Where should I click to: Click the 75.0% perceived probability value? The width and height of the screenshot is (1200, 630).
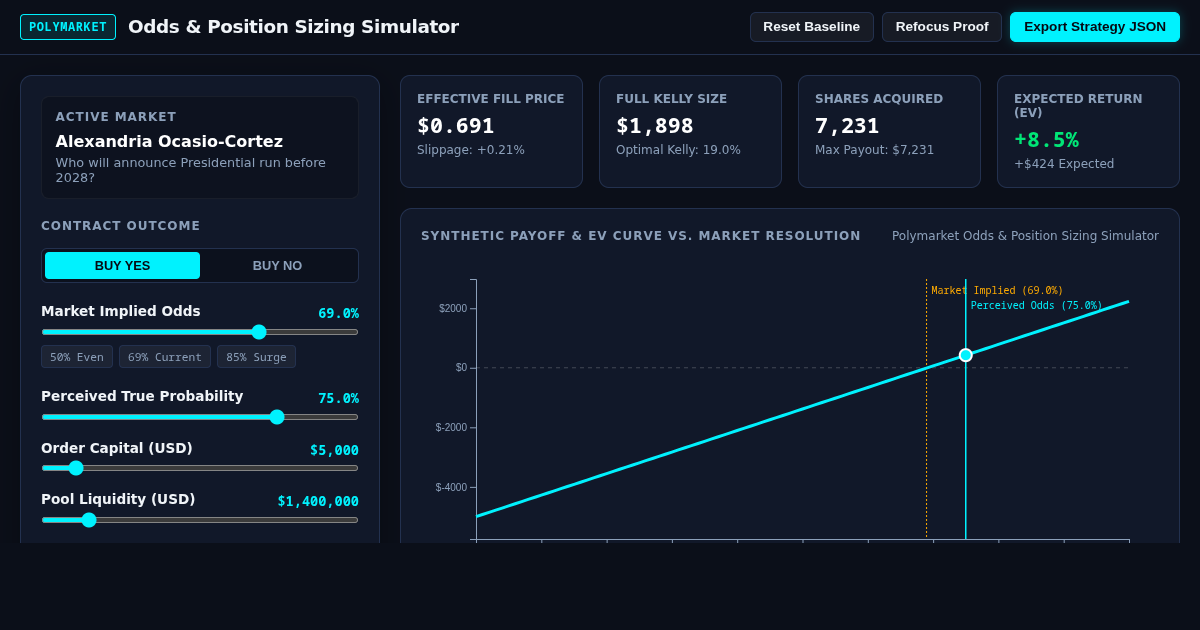[x=338, y=398]
